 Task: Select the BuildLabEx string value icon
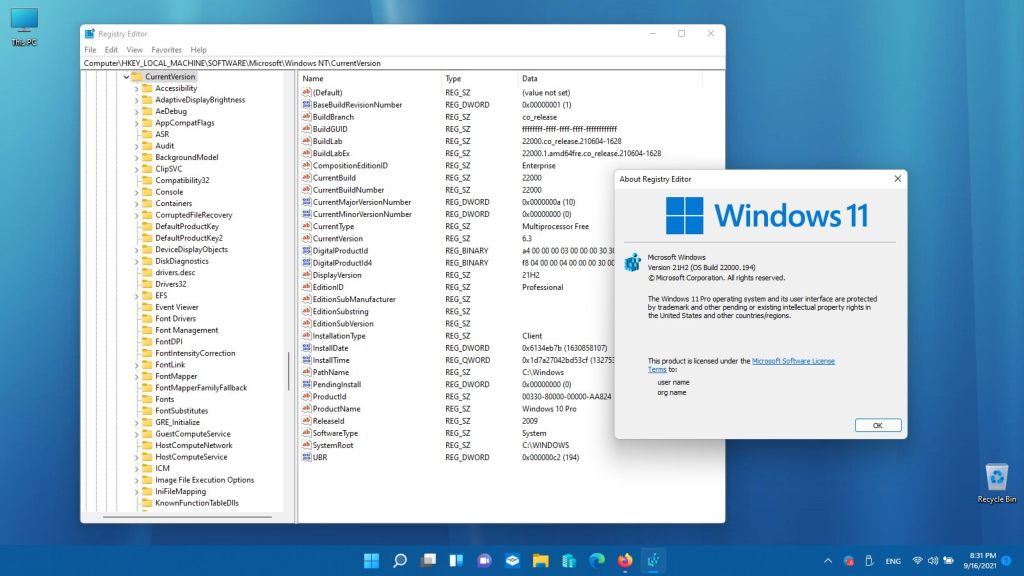306,153
